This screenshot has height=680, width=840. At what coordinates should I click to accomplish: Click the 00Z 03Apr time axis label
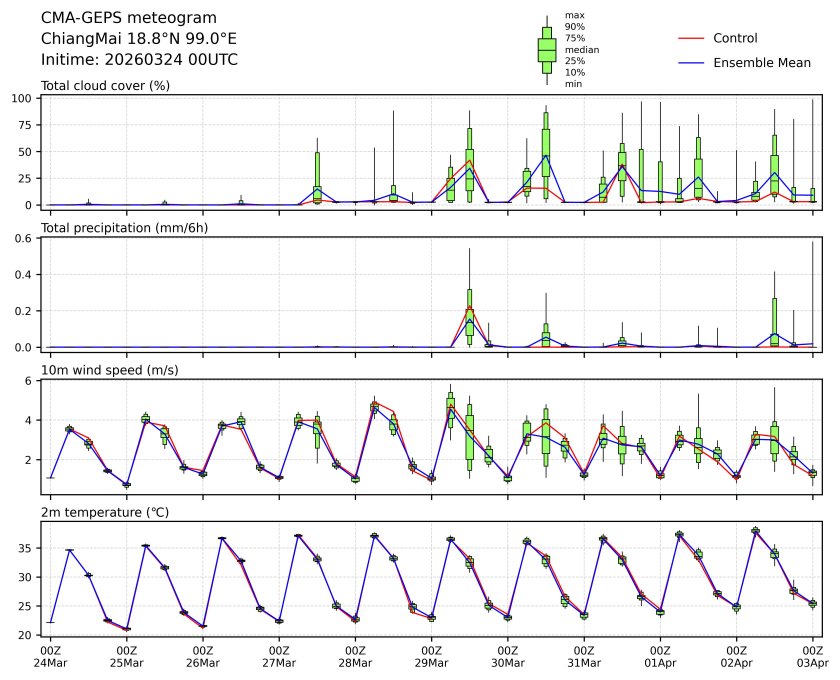click(x=812, y=656)
